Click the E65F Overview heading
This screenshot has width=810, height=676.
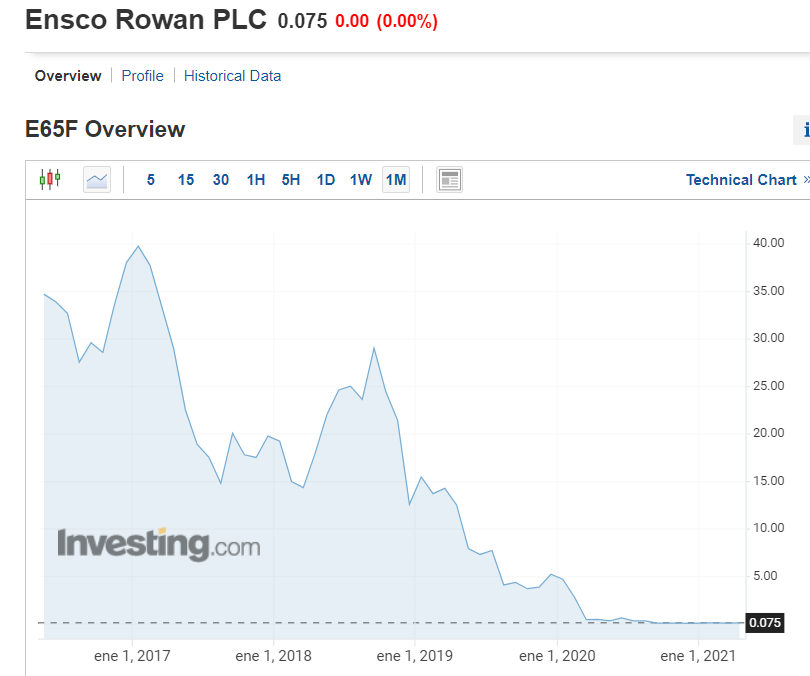coord(105,129)
